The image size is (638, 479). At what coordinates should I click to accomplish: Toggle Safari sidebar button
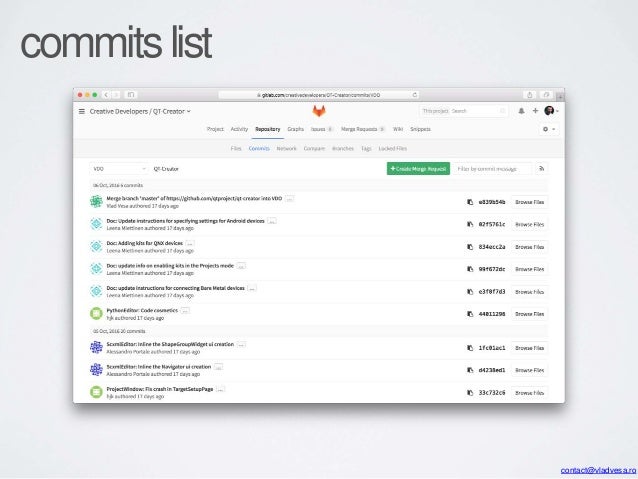click(x=131, y=95)
